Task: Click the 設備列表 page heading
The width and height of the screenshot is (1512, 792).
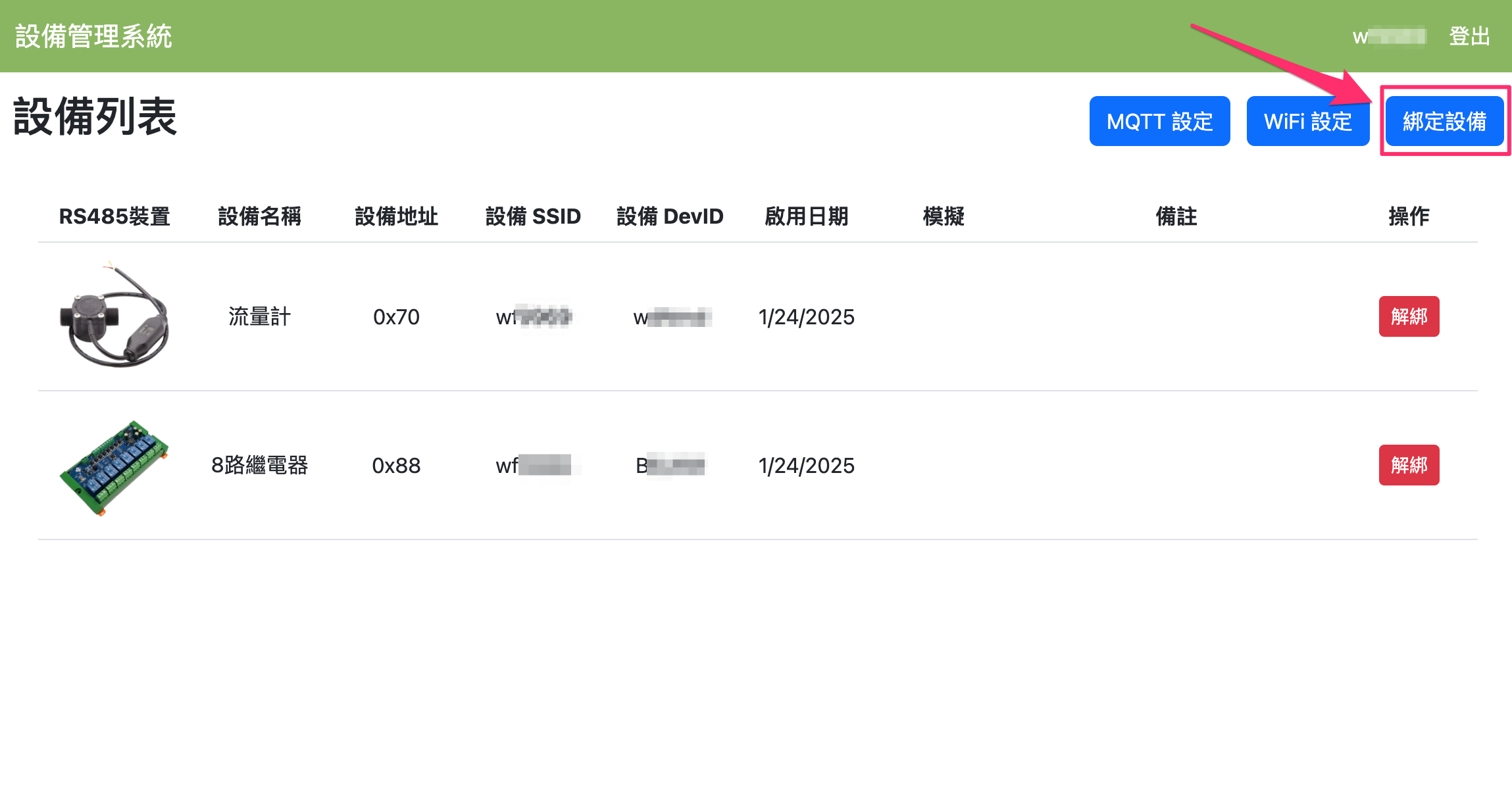Action: pos(95,117)
